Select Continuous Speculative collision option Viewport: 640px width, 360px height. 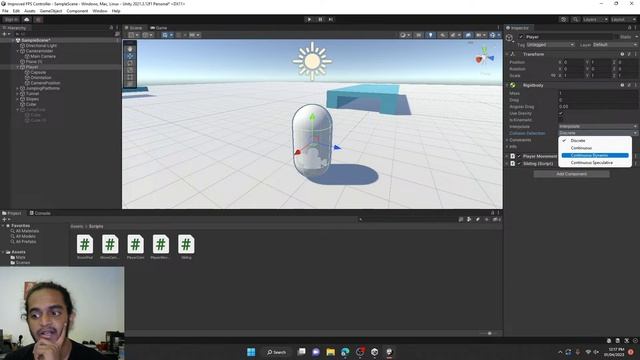(x=595, y=163)
